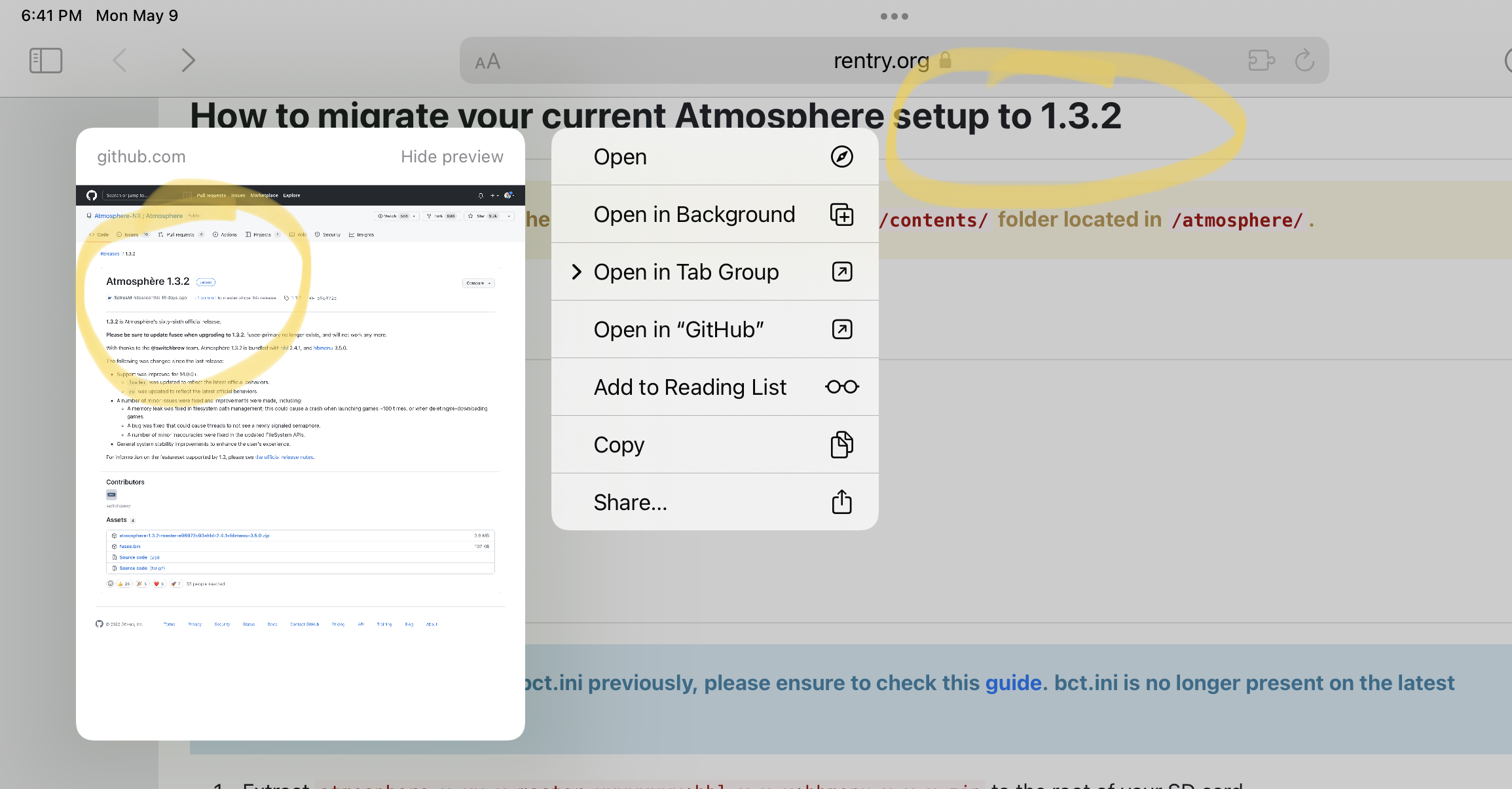Choose Open in "GitHub"
Viewport: 1512px width, 789px height.
click(x=715, y=329)
